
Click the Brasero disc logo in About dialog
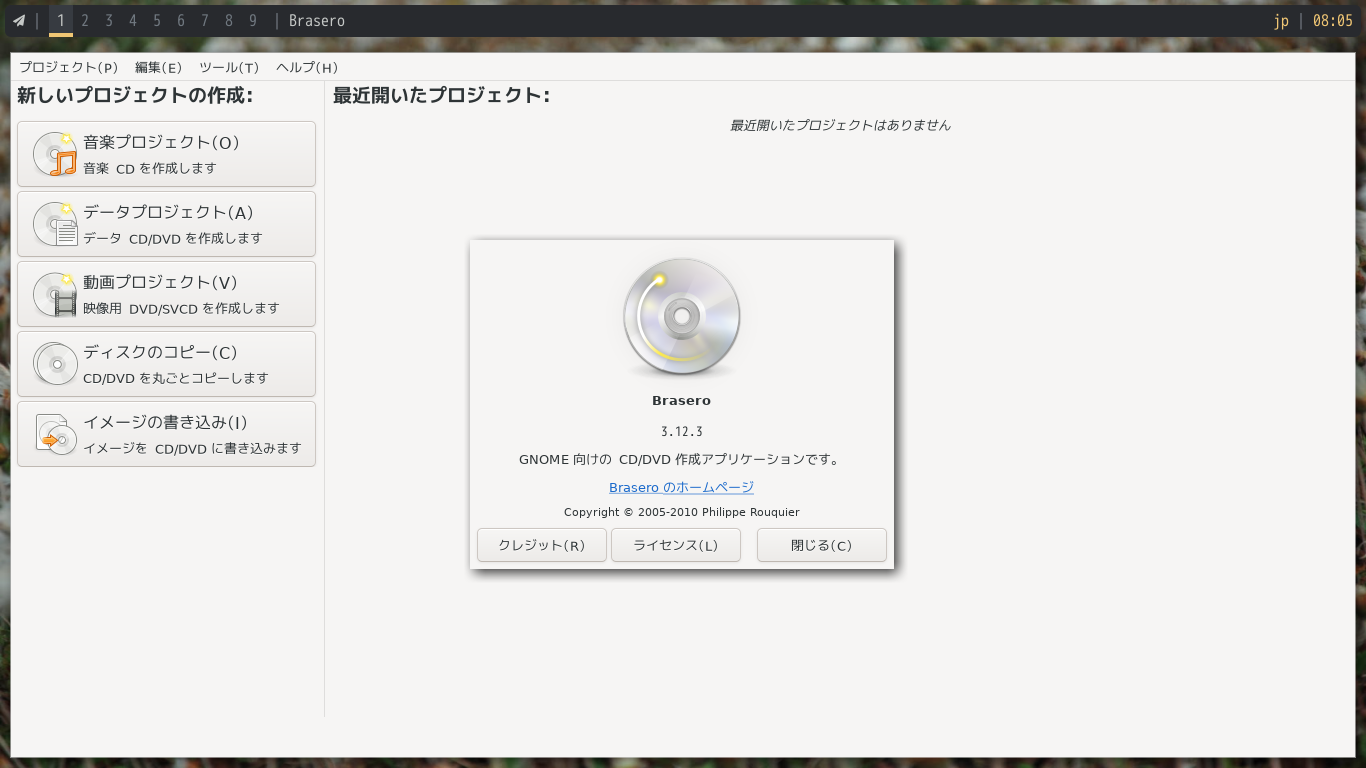tap(682, 318)
